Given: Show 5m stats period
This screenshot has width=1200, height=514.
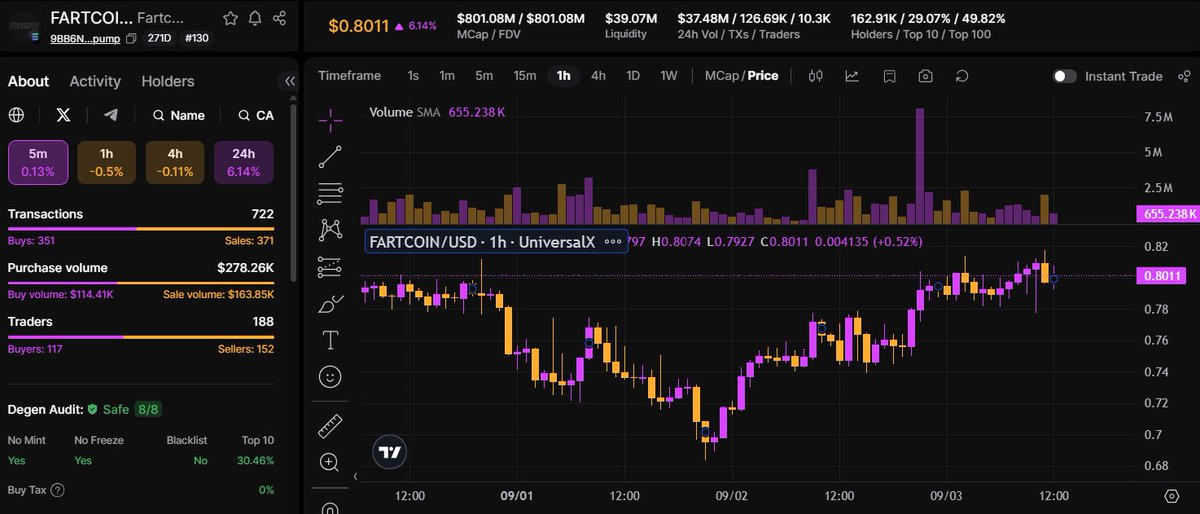Looking at the screenshot, I should point(38,162).
